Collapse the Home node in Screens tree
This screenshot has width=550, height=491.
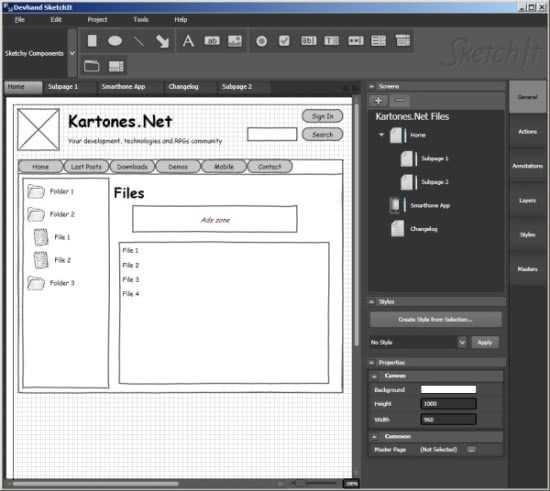[x=381, y=135]
